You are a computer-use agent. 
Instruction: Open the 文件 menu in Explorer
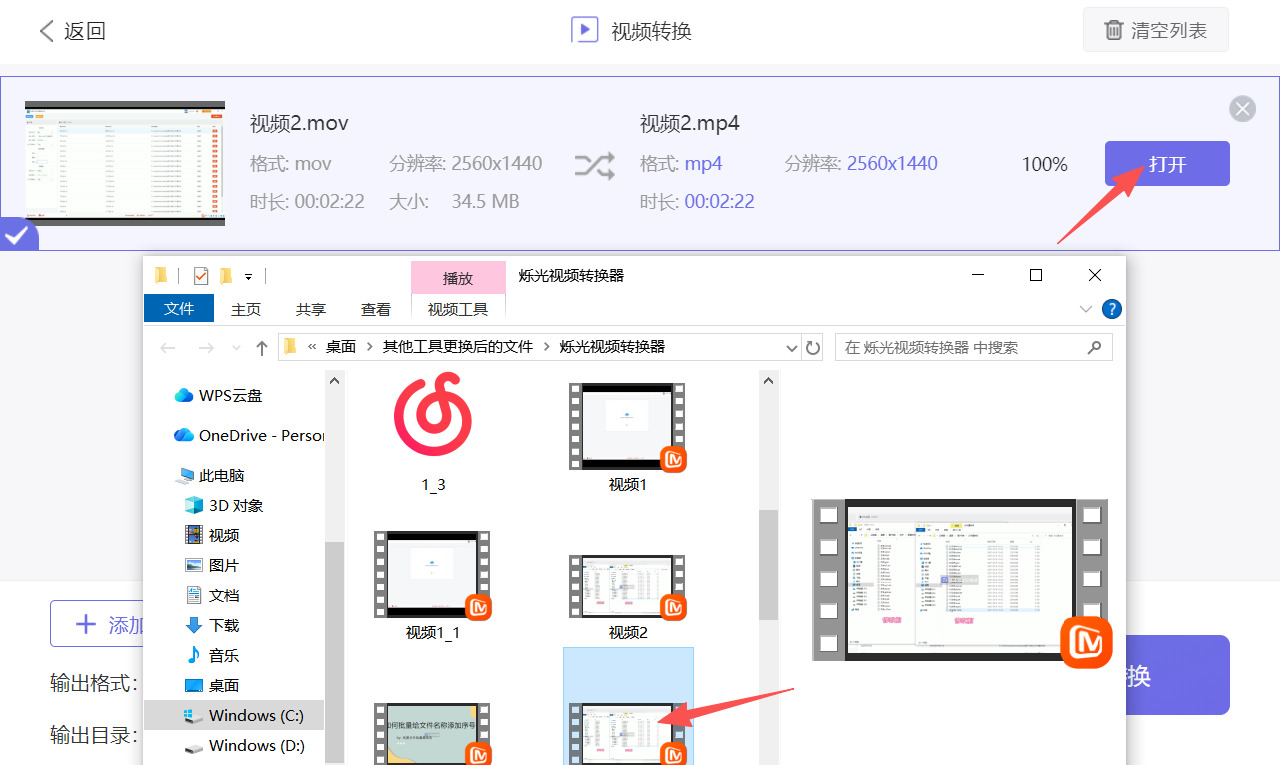[x=179, y=309]
